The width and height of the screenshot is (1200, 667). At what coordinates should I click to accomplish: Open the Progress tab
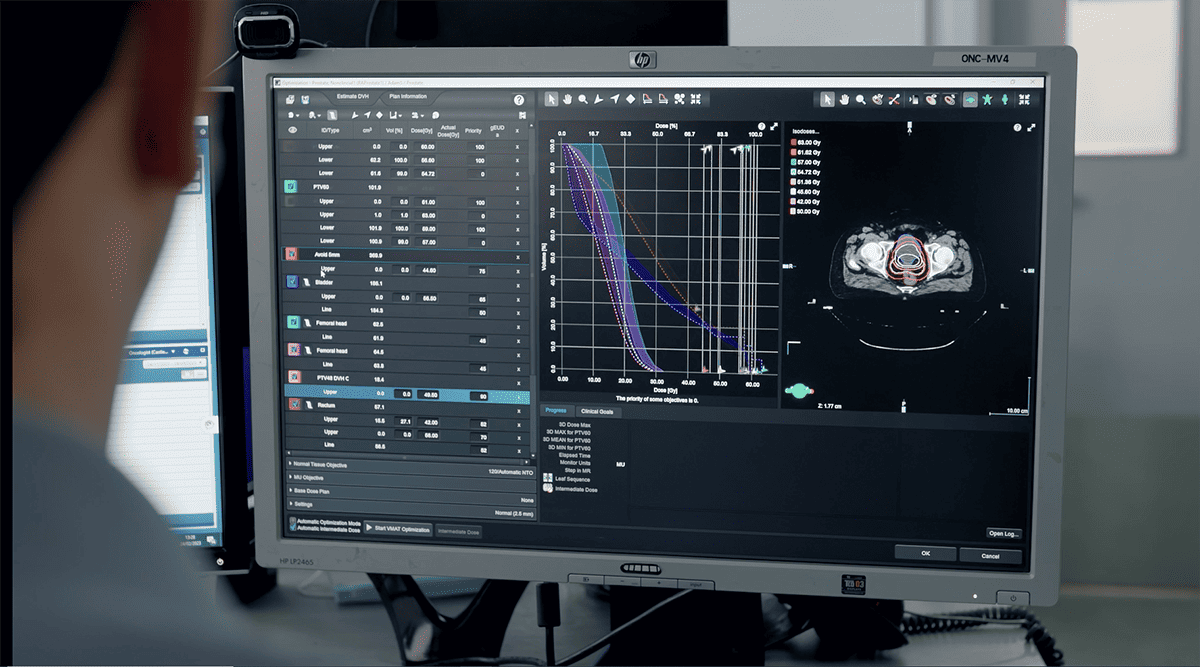pos(556,411)
